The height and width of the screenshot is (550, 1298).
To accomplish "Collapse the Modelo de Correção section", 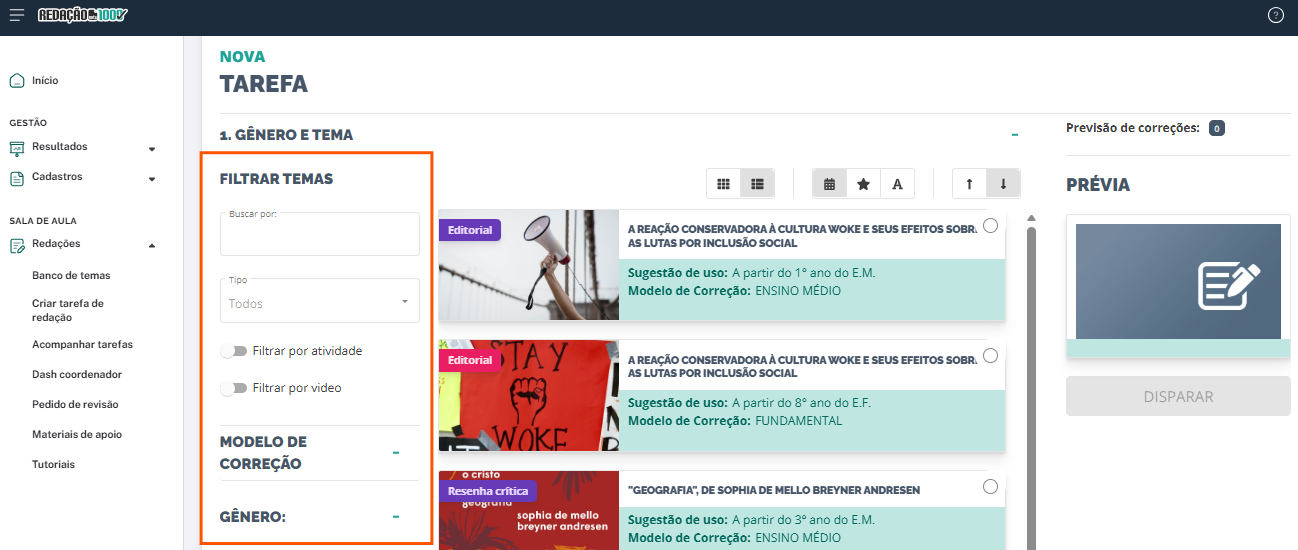I will 396,453.
